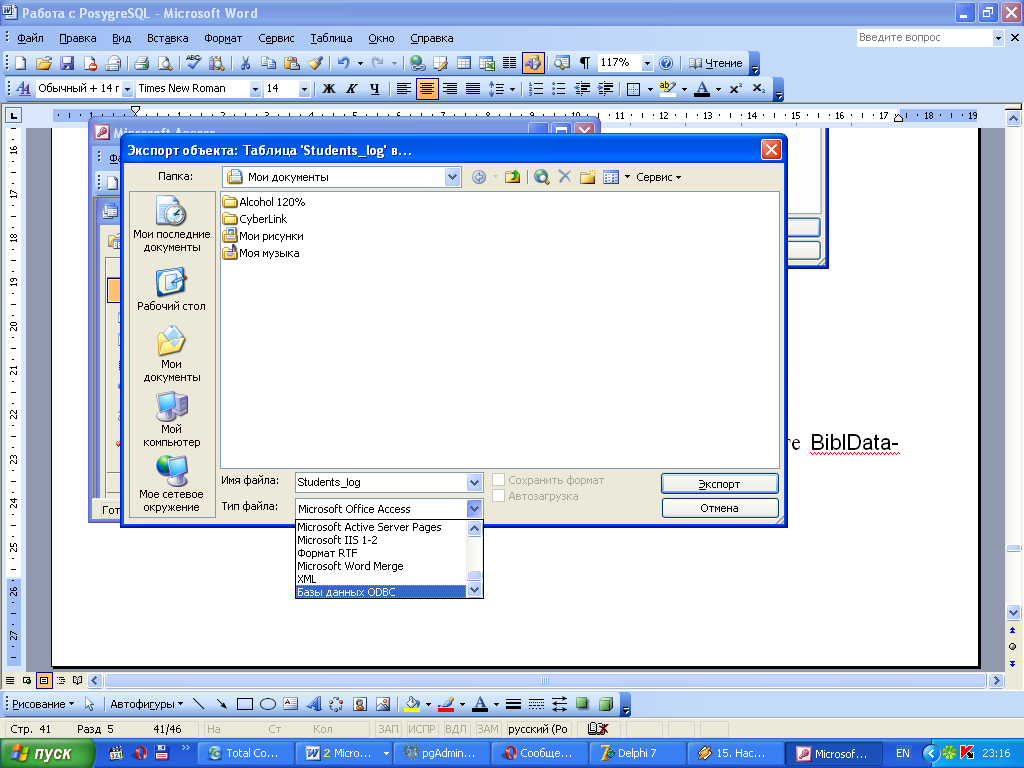Click the font color A swatch
Viewport: 1024px width, 768px height.
tap(702, 89)
